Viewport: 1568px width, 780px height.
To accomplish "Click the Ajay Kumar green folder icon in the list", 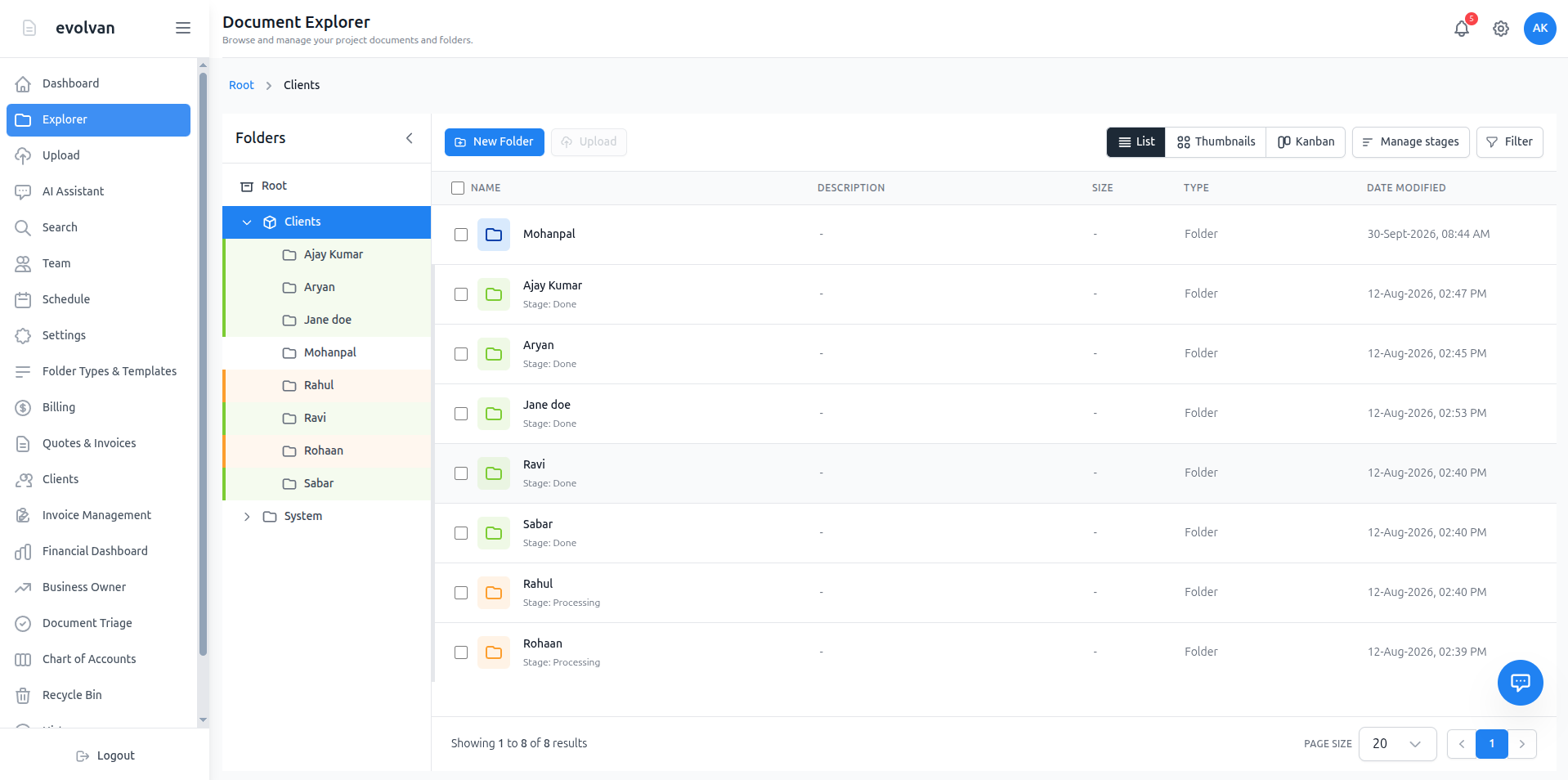I will point(494,294).
